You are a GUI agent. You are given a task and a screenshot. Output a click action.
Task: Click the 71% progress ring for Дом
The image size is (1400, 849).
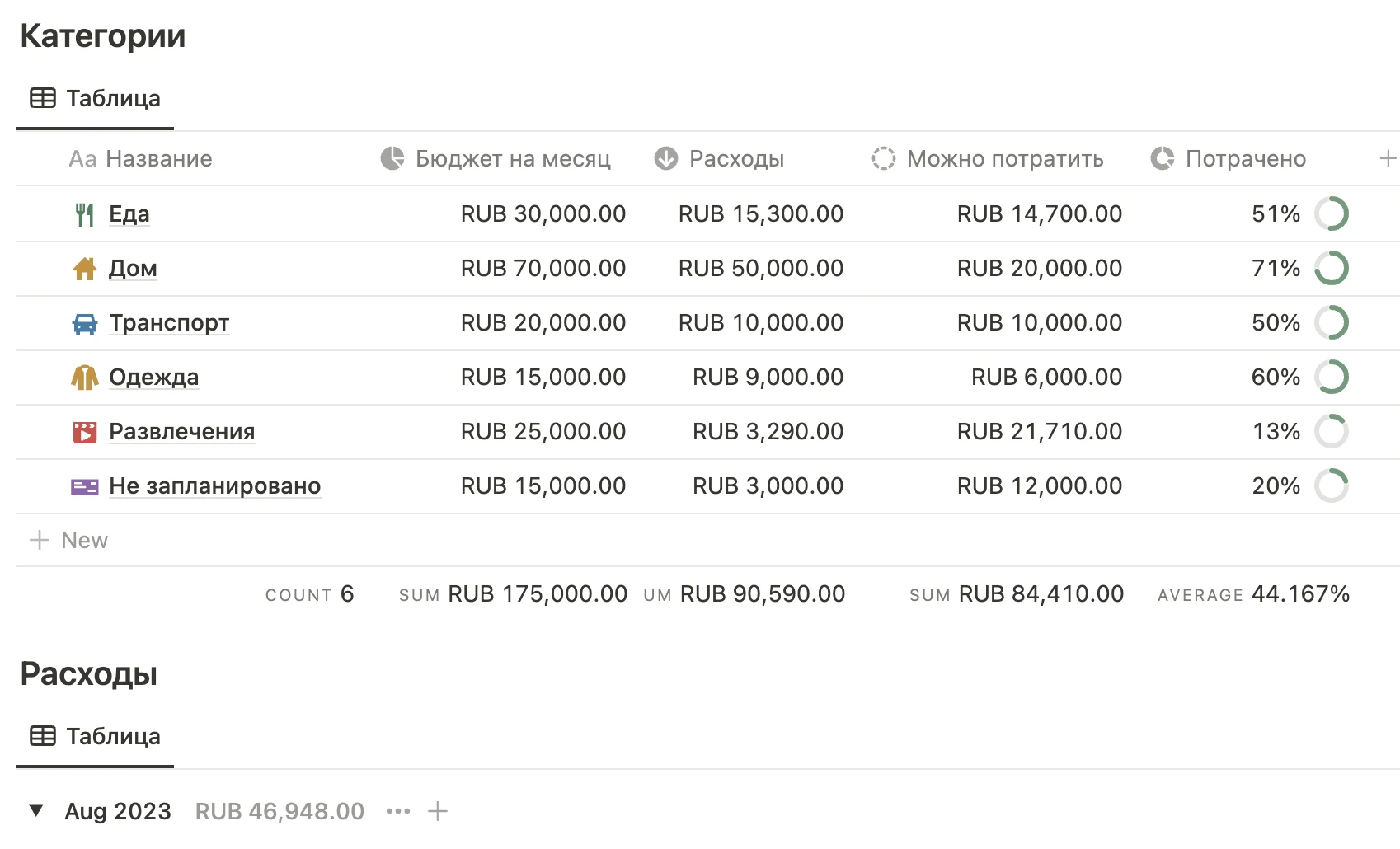(1331, 269)
